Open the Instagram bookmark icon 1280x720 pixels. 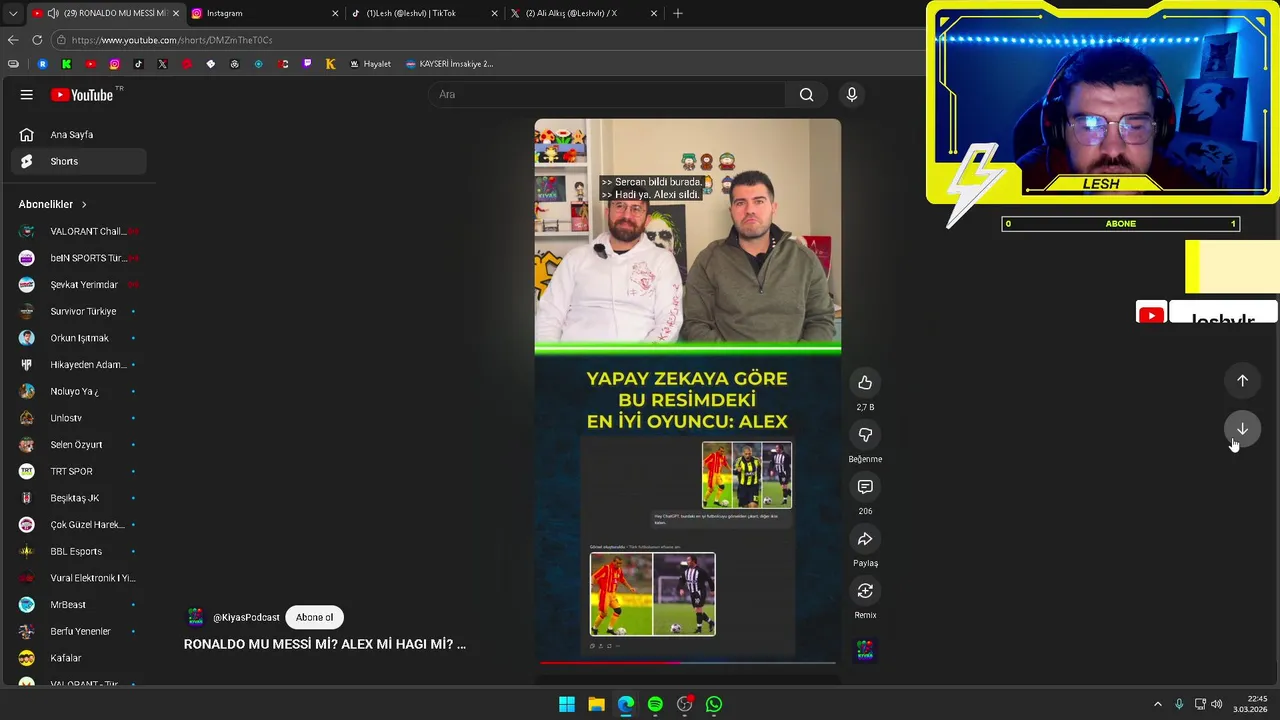(114, 64)
